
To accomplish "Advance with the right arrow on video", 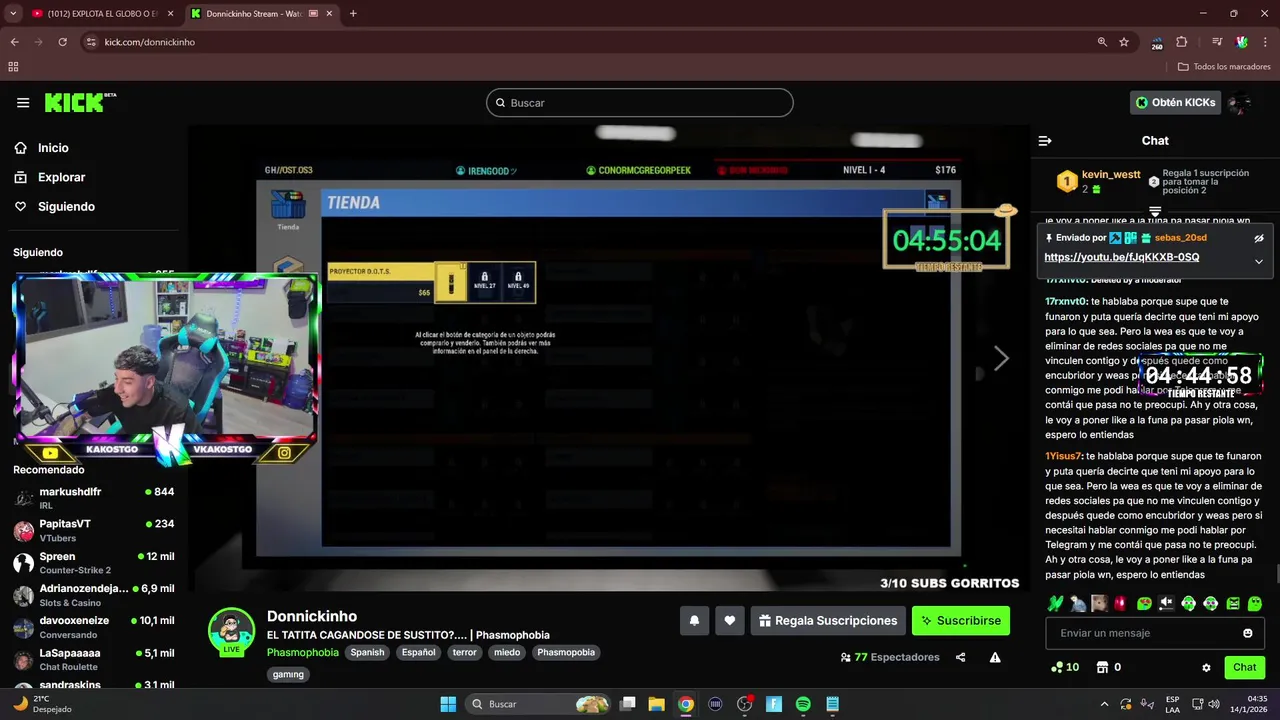I will (1001, 358).
